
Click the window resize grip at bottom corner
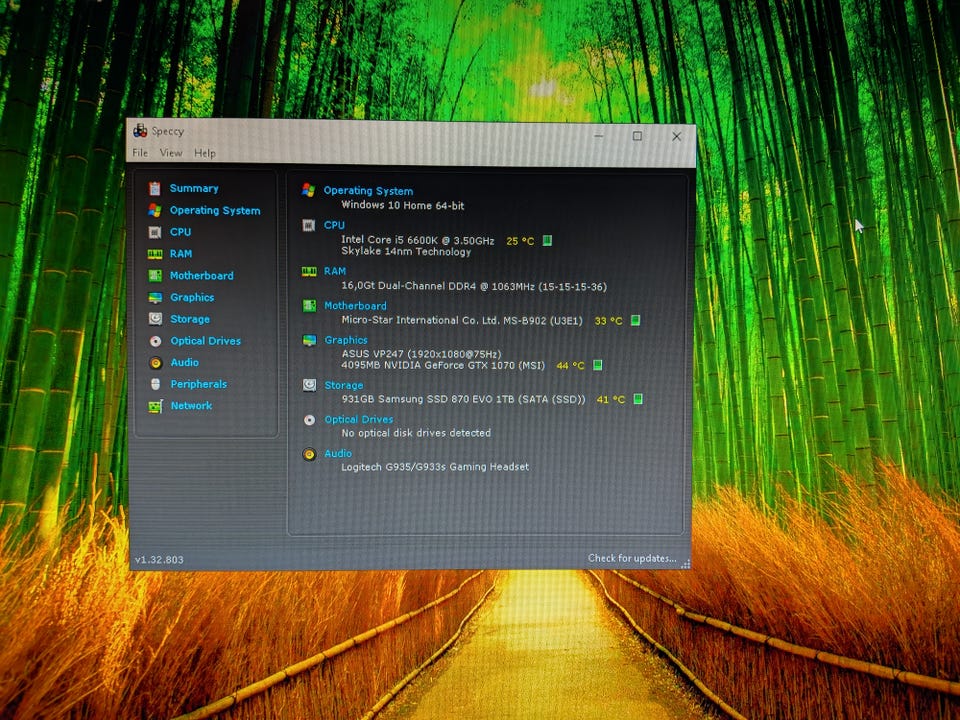(685, 564)
